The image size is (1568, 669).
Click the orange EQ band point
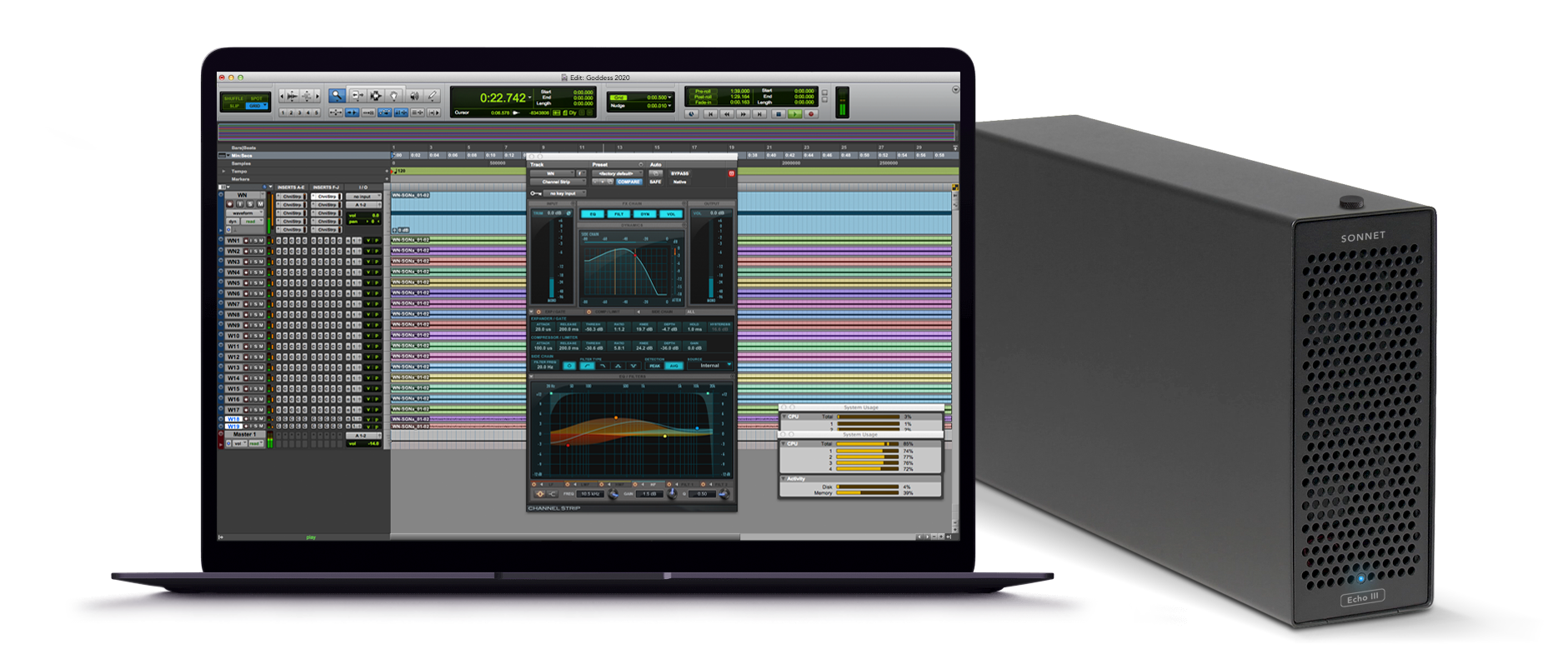[616, 417]
